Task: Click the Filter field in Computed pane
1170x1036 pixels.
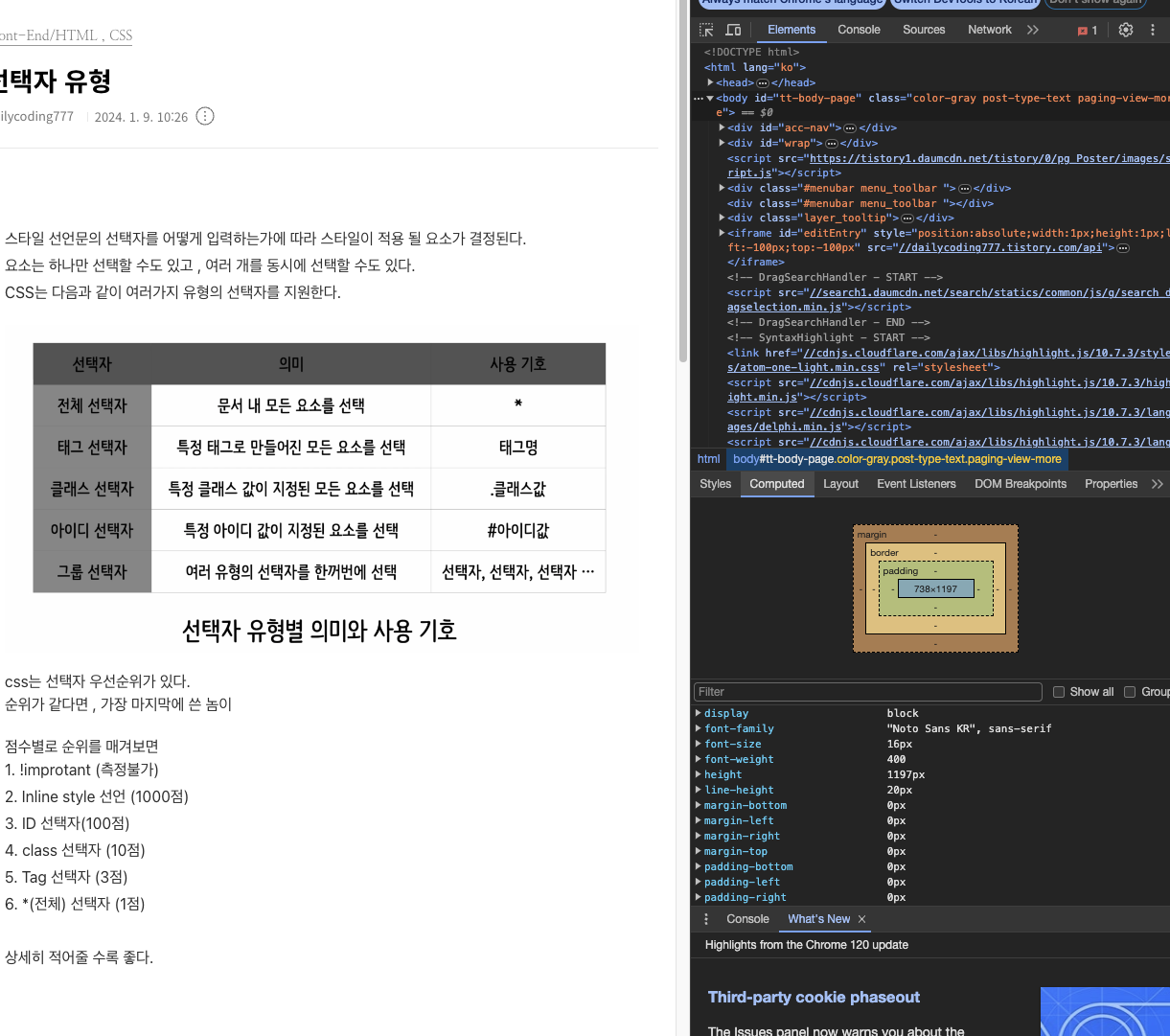Action: click(867, 692)
